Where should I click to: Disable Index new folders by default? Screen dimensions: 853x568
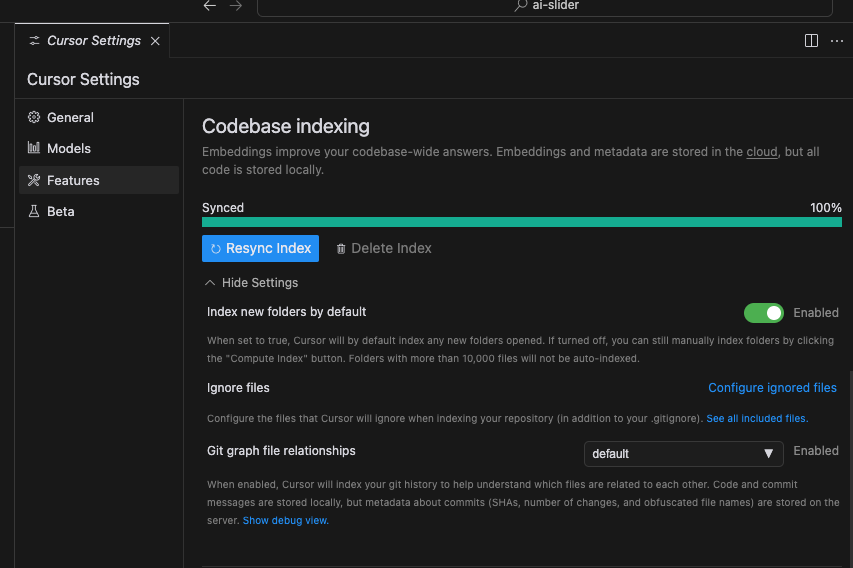(x=764, y=313)
